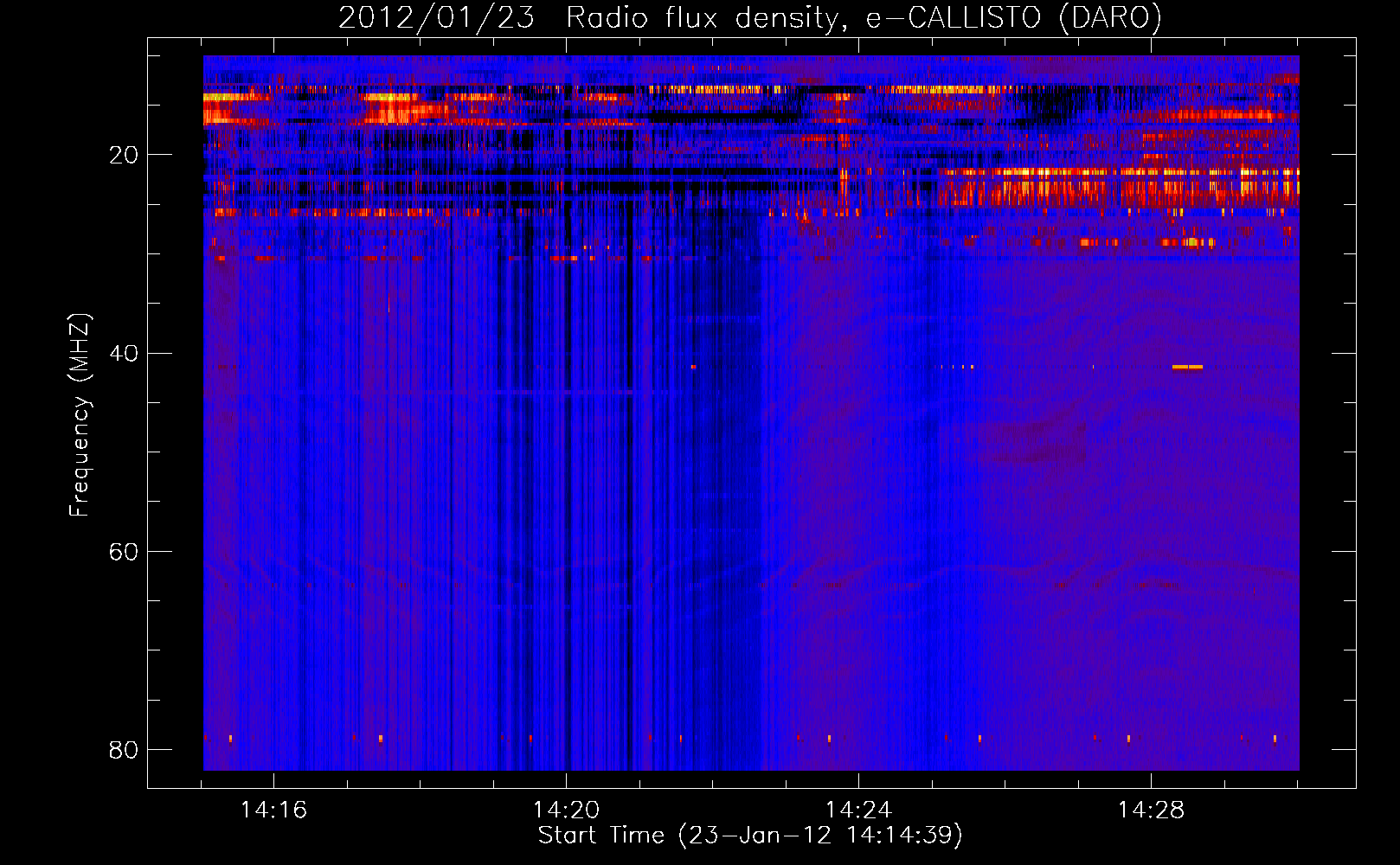1400x865 pixels.
Task: Click the 60 MHz frequency tick label
Action: coord(124,552)
